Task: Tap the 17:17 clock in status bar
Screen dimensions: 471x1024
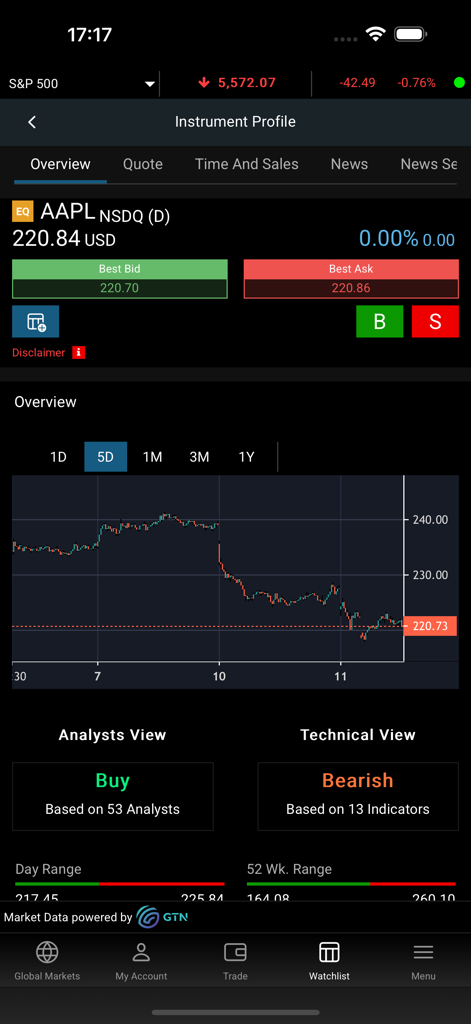Action: point(89,35)
